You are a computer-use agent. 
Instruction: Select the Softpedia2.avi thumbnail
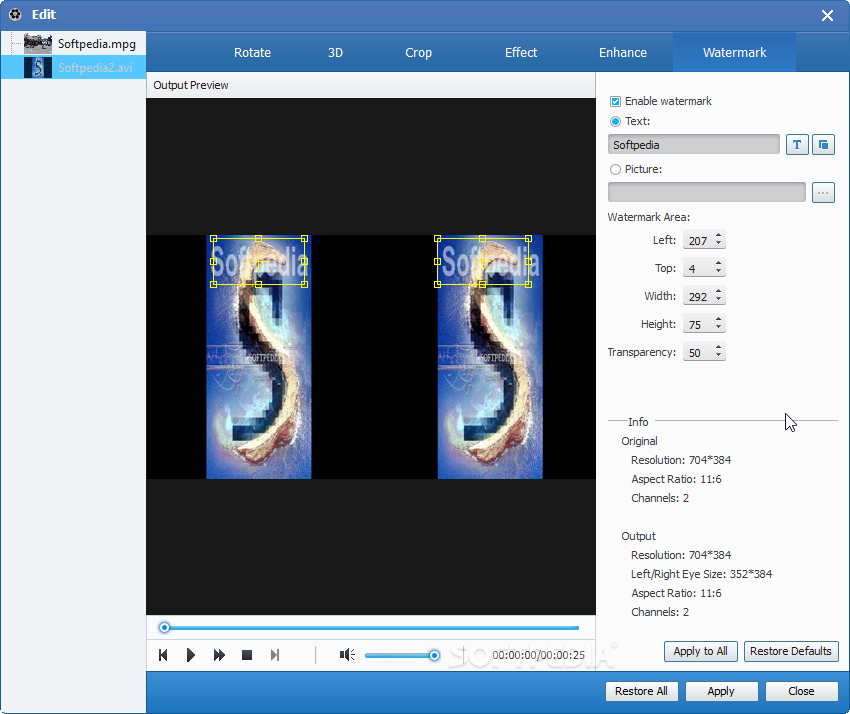(x=38, y=67)
